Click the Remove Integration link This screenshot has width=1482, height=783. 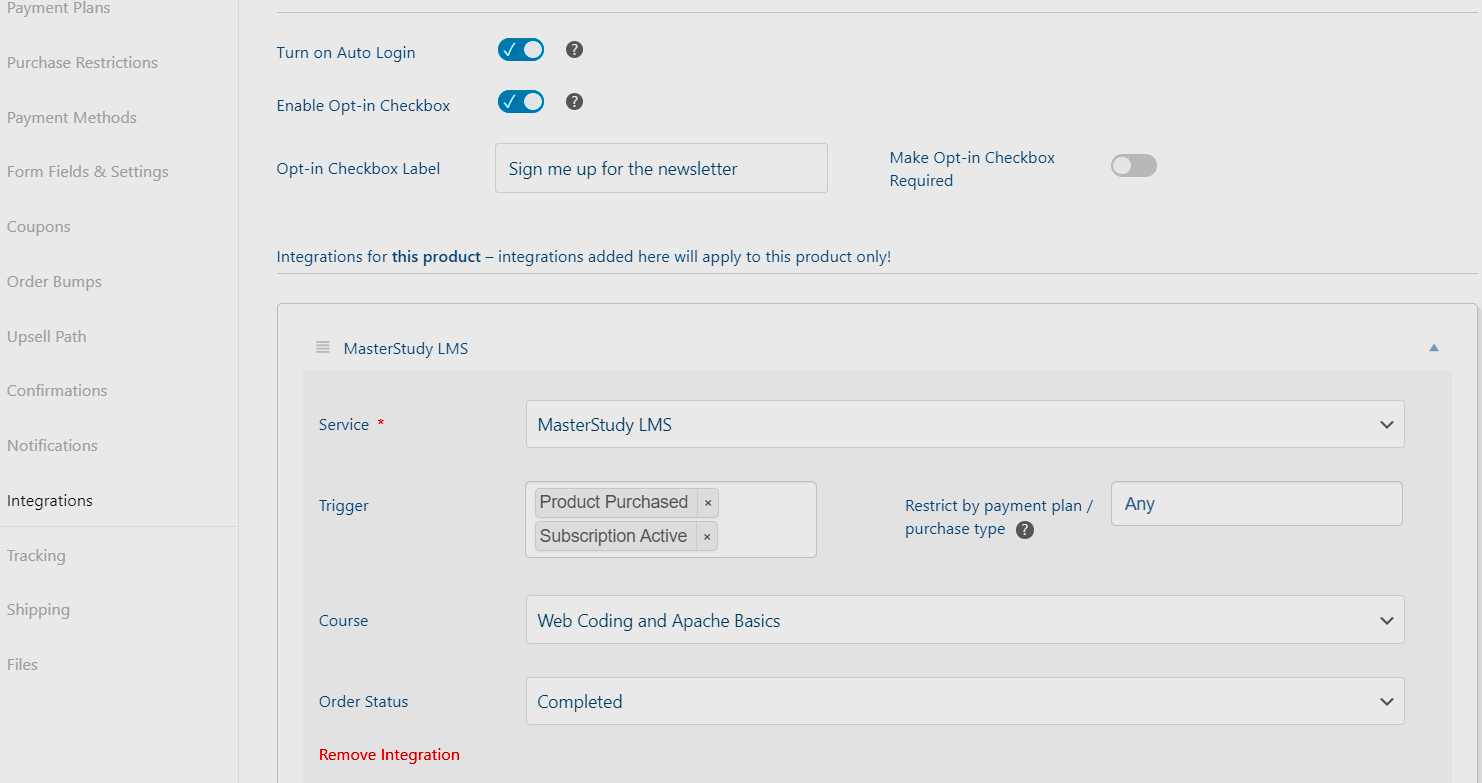pyautogui.click(x=389, y=754)
